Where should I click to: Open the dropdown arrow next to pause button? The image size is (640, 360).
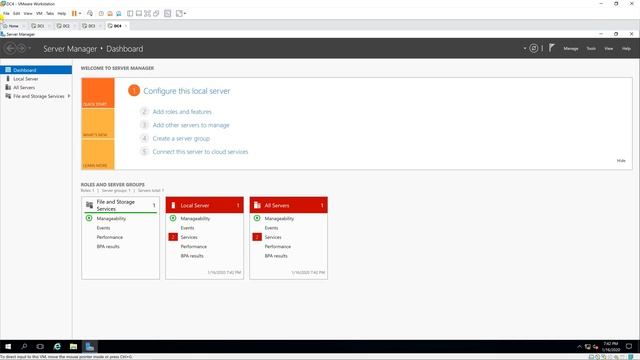tap(80, 13)
